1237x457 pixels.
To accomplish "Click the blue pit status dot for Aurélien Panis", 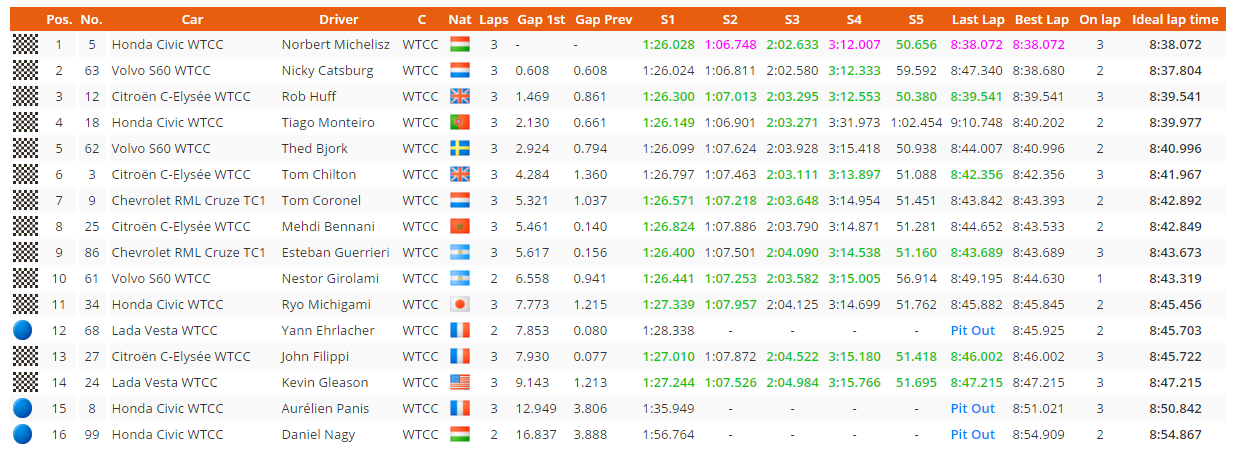I will click(23, 408).
